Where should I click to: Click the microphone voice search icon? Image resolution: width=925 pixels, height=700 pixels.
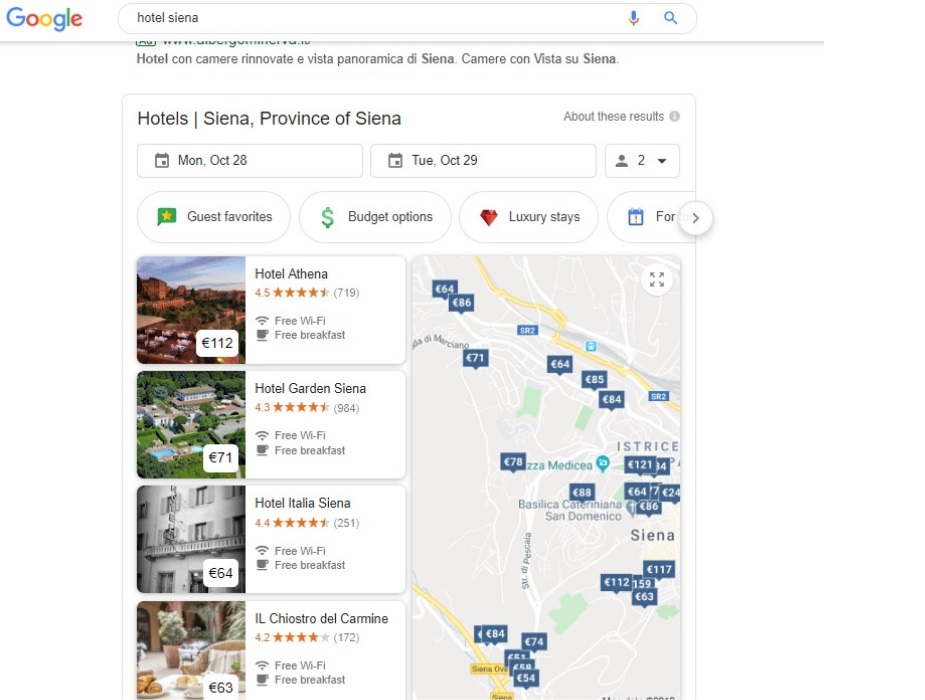click(634, 18)
